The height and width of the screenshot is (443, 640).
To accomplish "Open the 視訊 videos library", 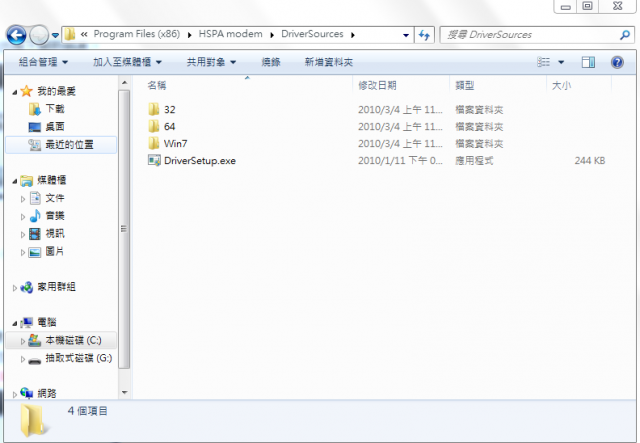I will coord(55,234).
